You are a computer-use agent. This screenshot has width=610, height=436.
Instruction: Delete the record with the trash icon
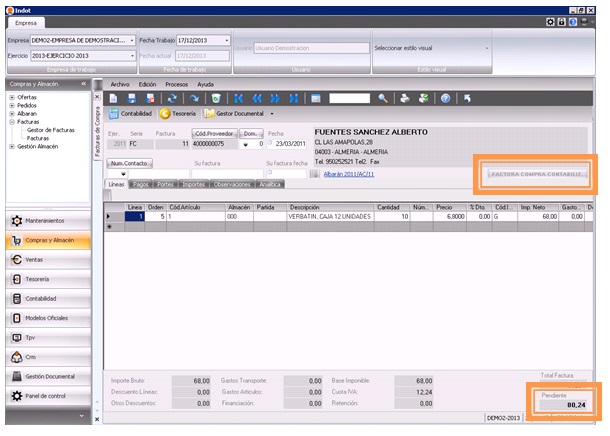[x=216, y=99]
